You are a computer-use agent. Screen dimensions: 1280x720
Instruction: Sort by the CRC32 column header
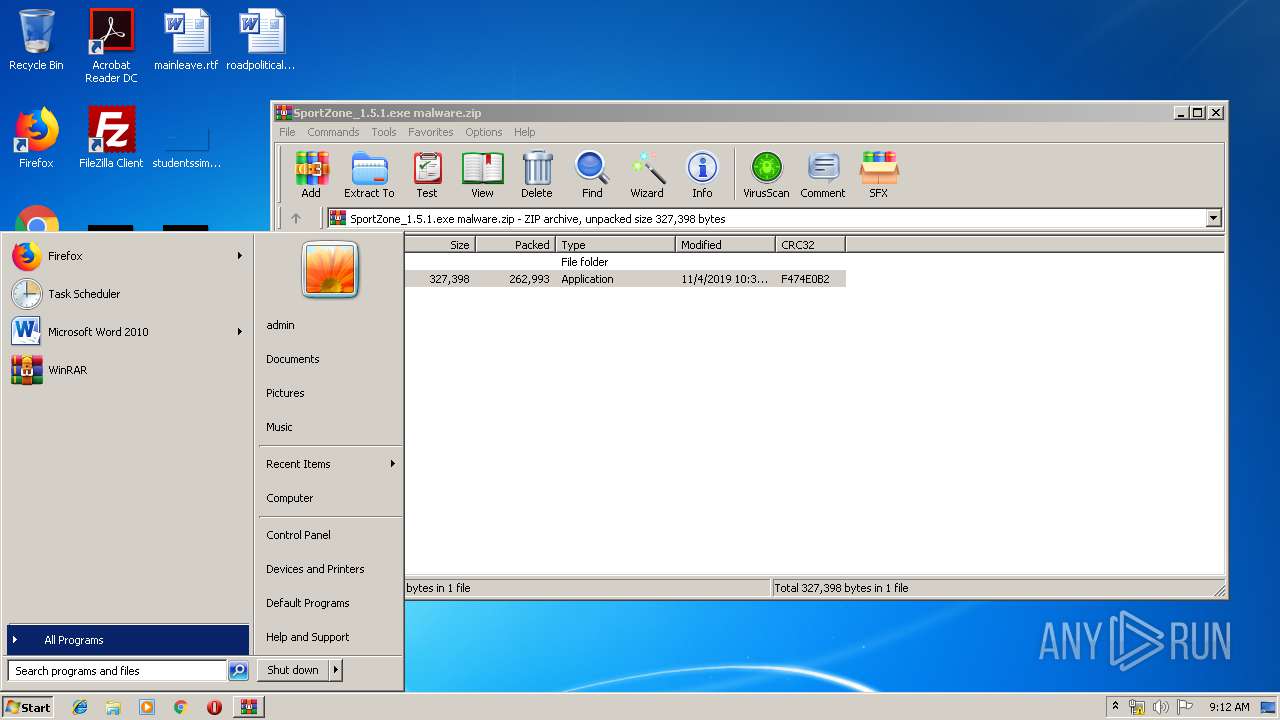pos(810,245)
